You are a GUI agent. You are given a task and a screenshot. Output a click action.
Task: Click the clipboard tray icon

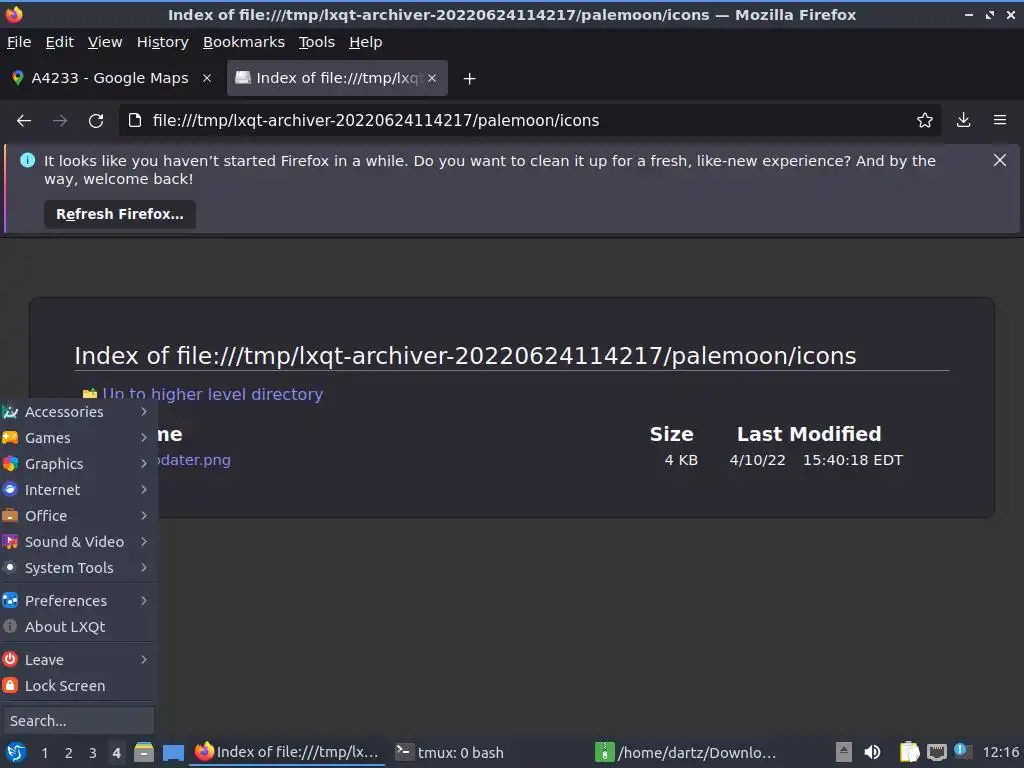[x=909, y=752]
